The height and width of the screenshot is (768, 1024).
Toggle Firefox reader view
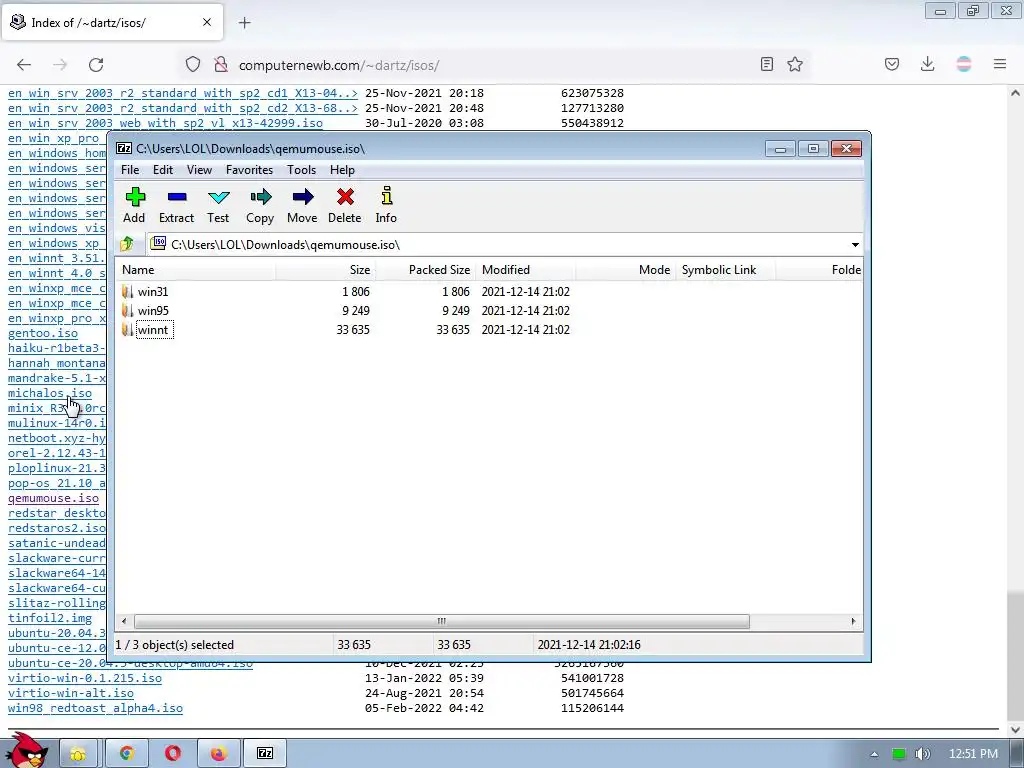point(767,64)
